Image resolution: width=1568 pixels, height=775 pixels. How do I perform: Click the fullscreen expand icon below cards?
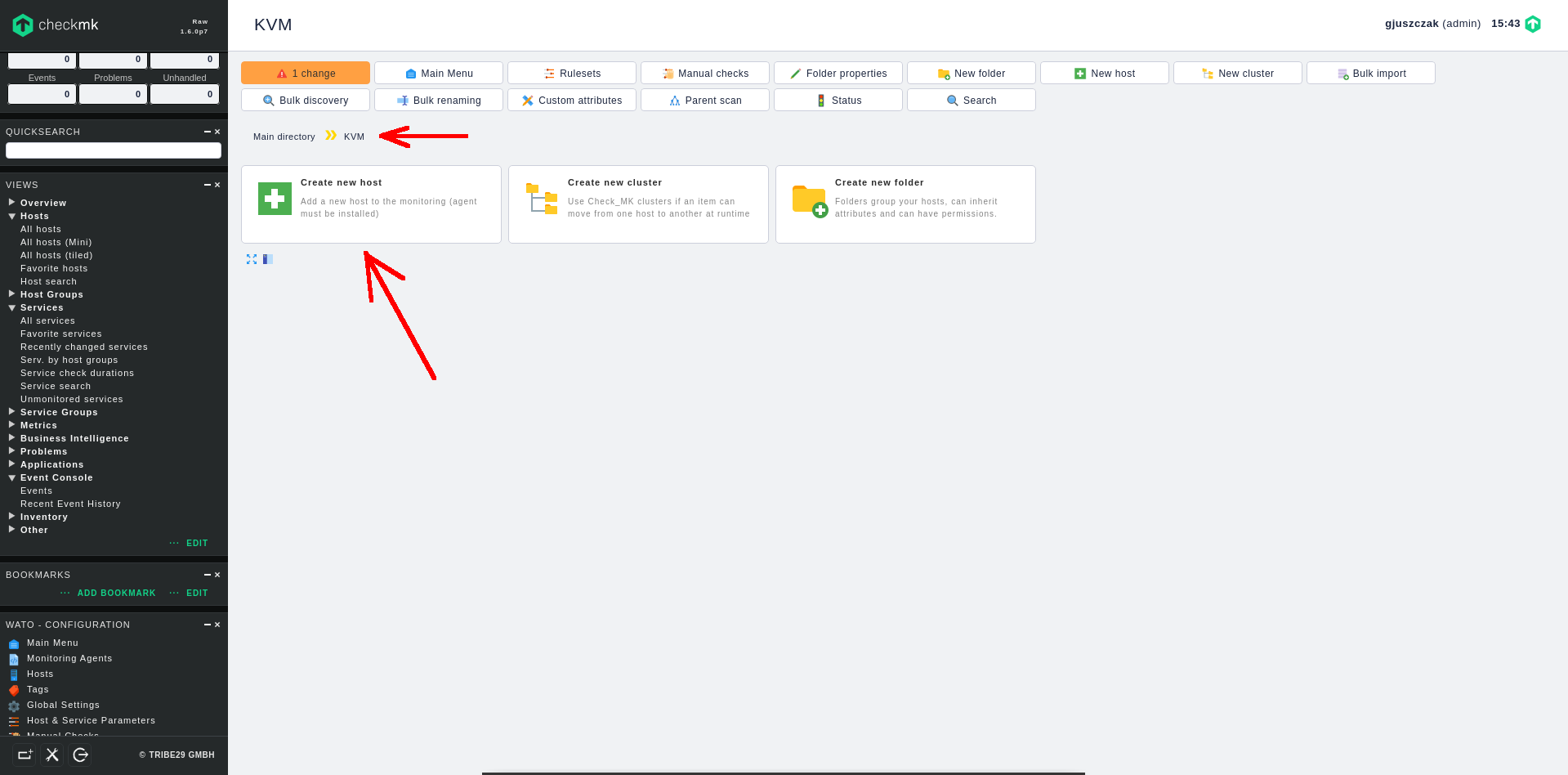[252, 259]
